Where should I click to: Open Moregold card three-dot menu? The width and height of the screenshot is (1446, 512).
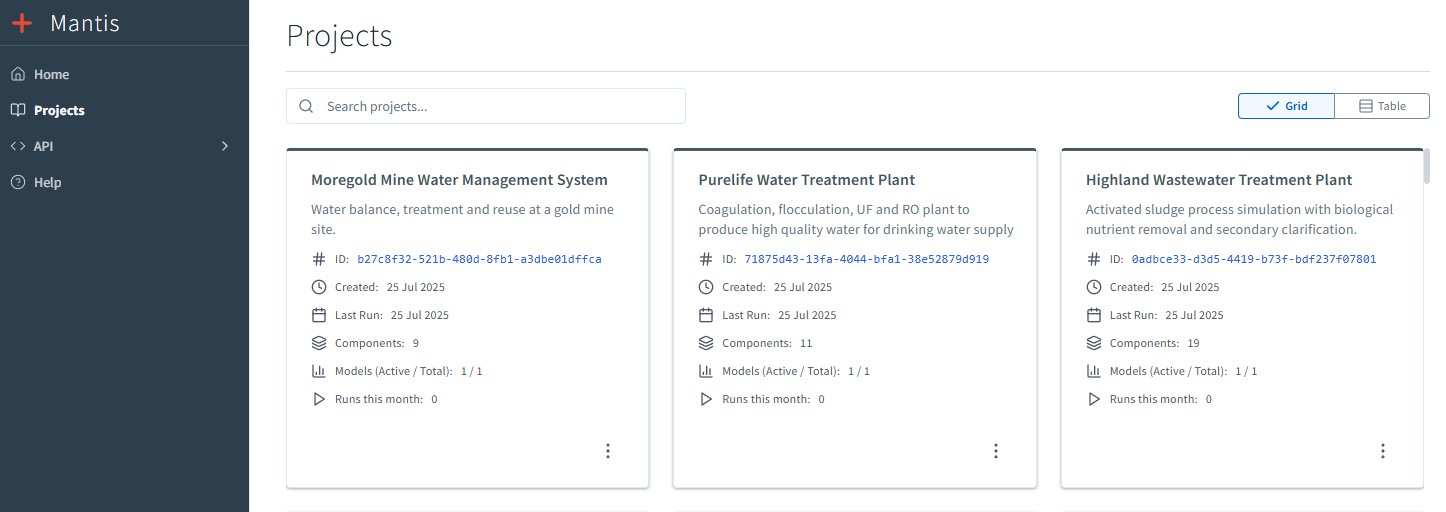(x=608, y=451)
